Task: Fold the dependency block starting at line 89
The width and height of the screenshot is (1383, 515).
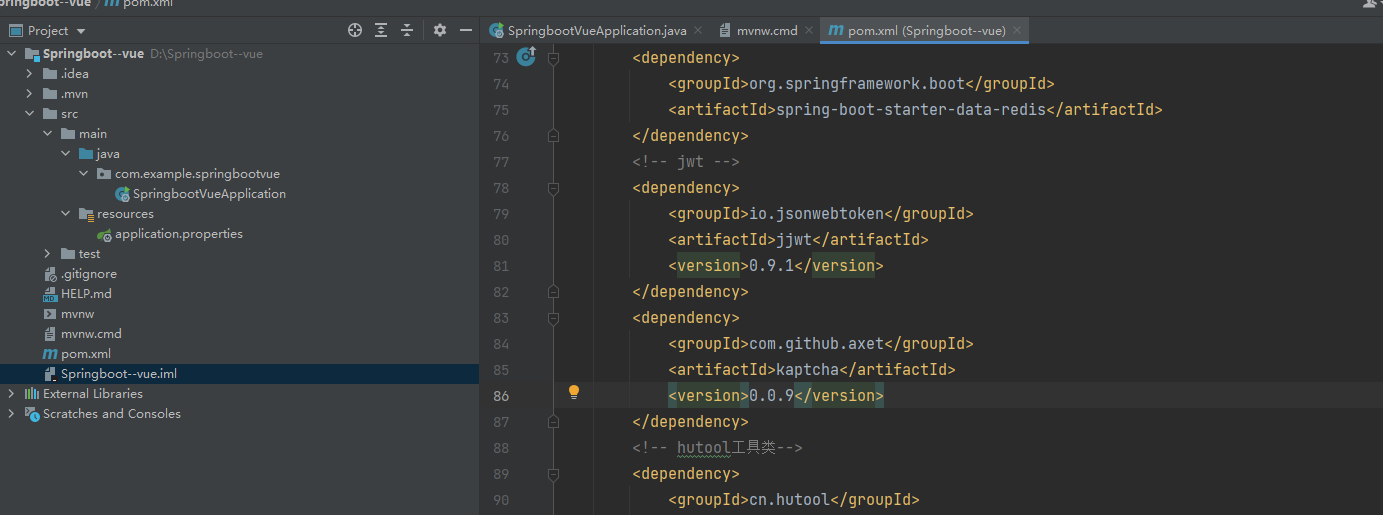Action: click(553, 474)
